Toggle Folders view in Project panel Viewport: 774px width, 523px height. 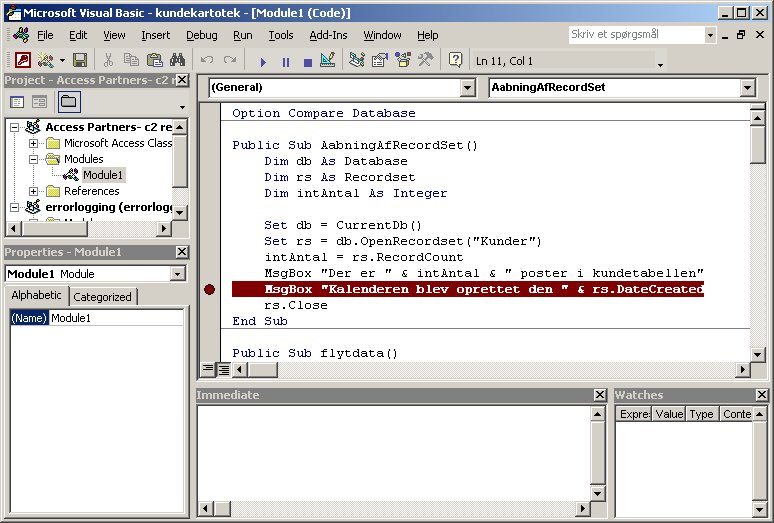coord(68,101)
